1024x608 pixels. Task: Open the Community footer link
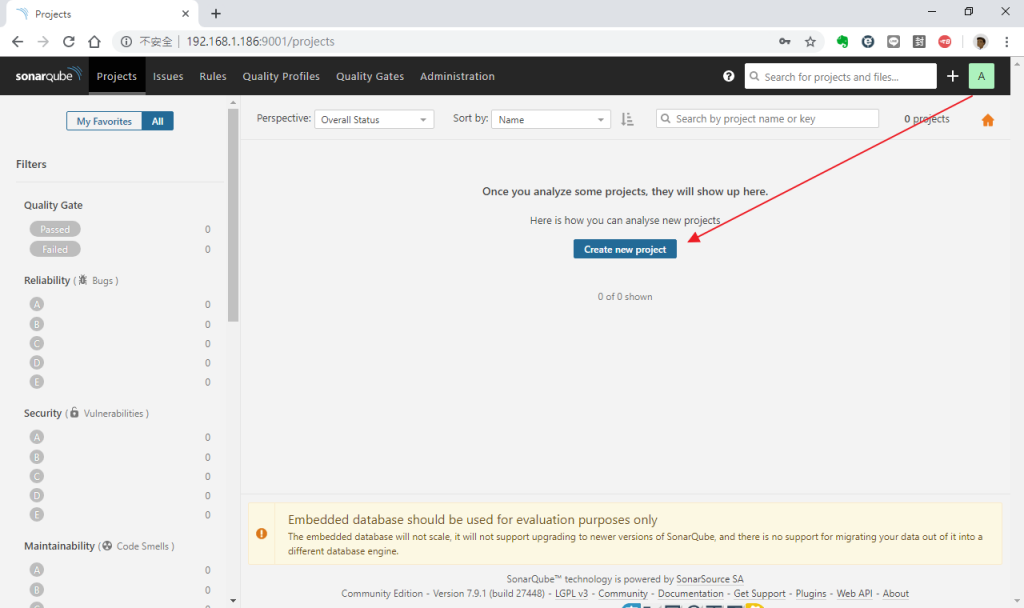tap(623, 594)
